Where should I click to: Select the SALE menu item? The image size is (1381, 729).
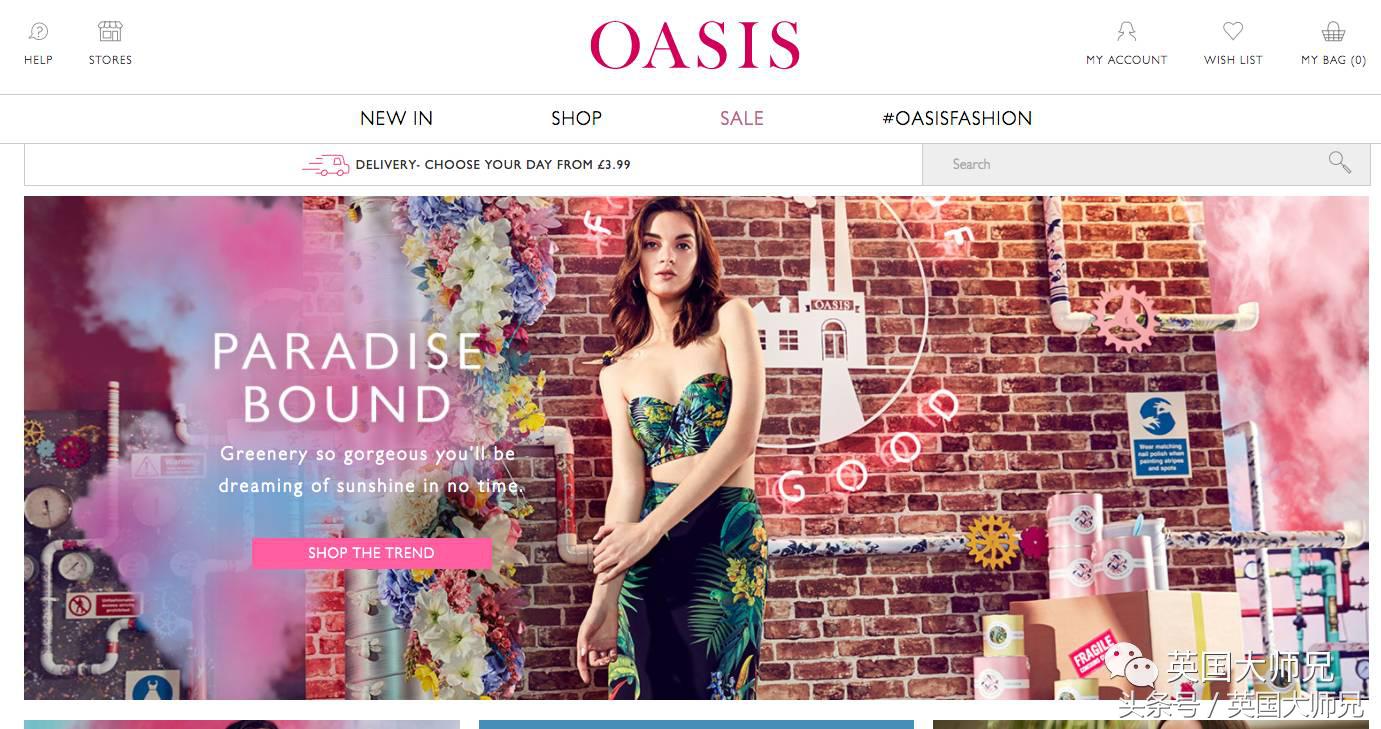(742, 118)
